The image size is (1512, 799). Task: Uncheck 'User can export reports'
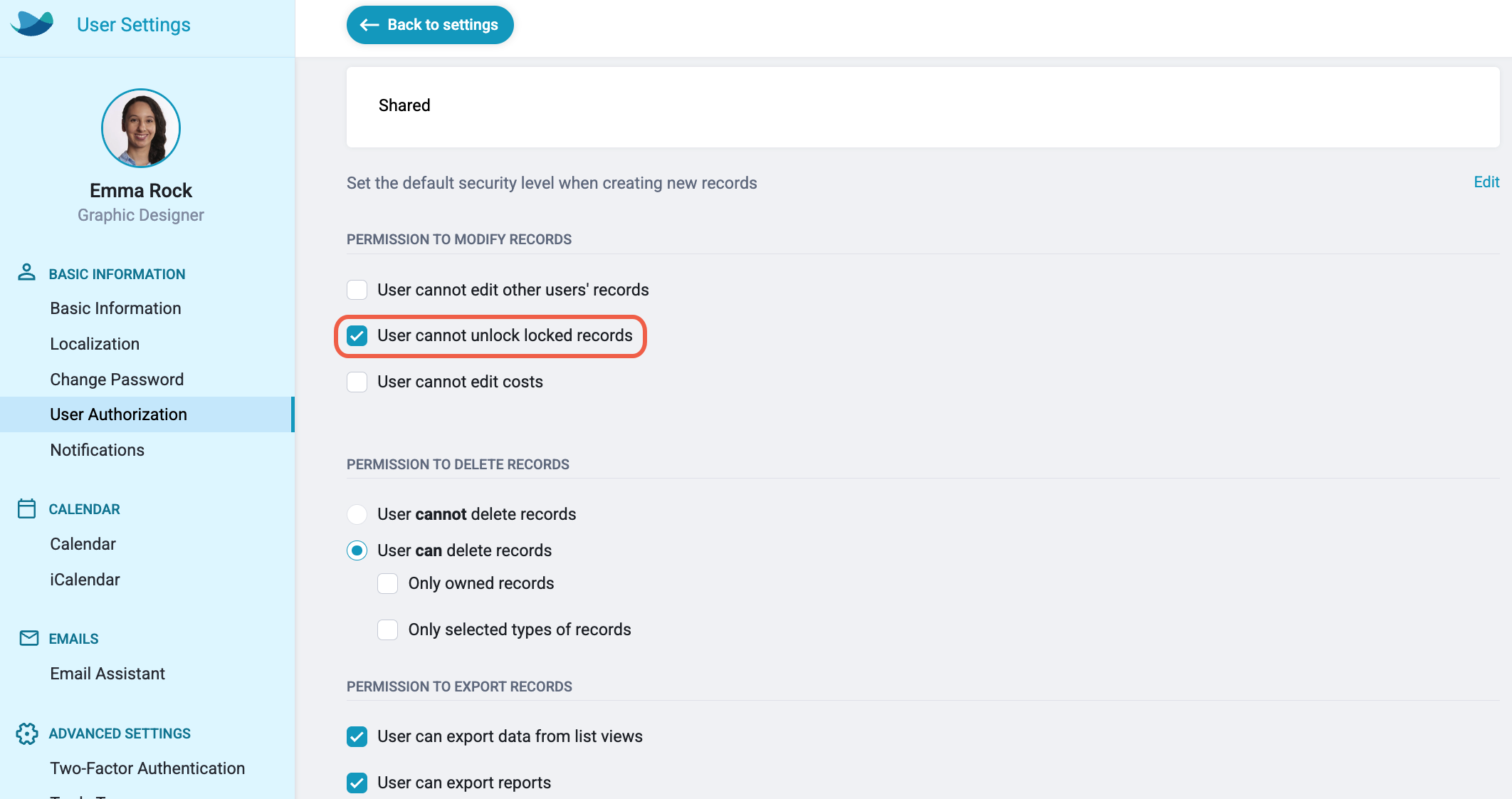pyautogui.click(x=357, y=783)
